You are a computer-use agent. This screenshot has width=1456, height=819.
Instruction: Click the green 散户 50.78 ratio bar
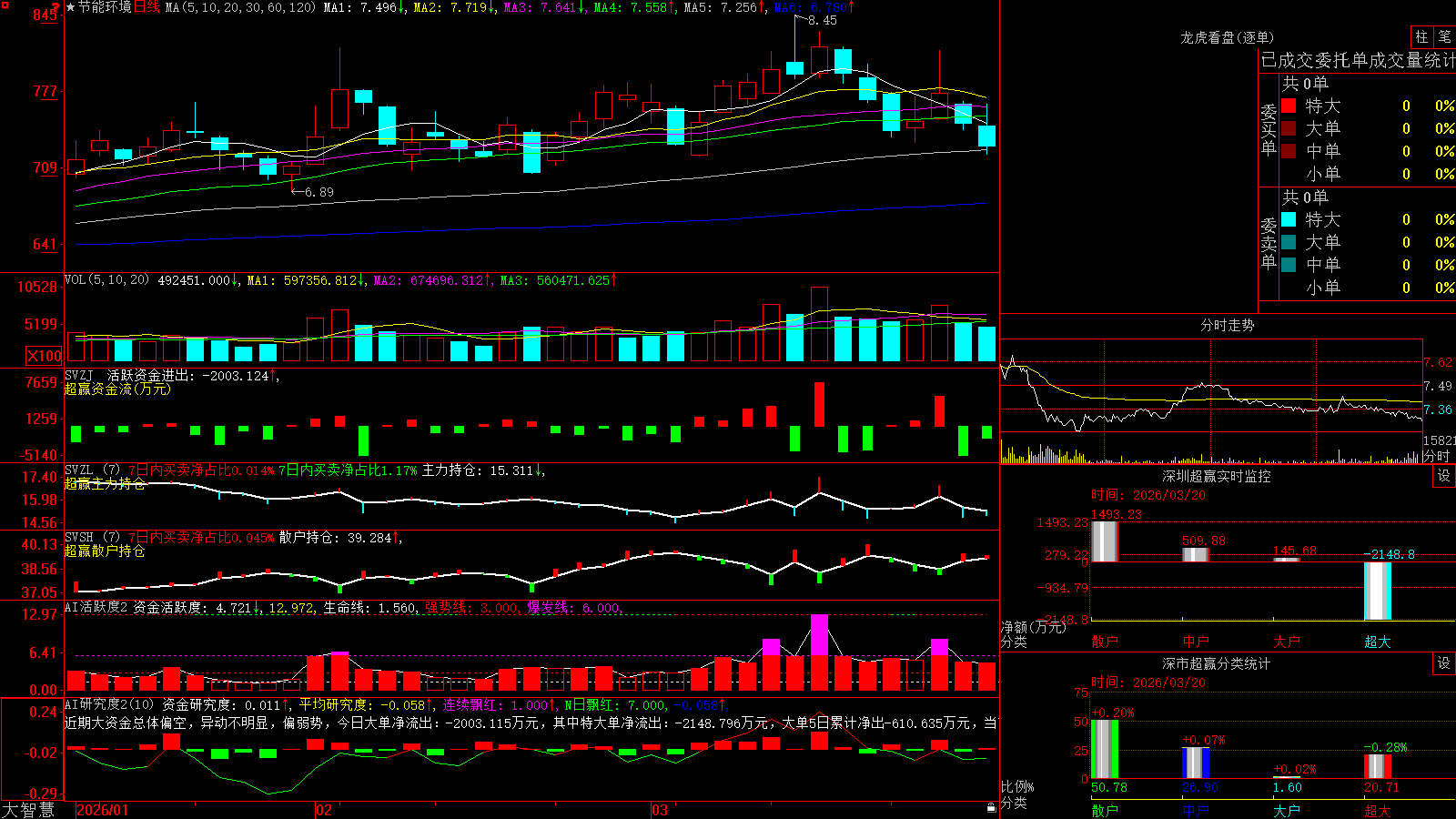(x=1104, y=749)
